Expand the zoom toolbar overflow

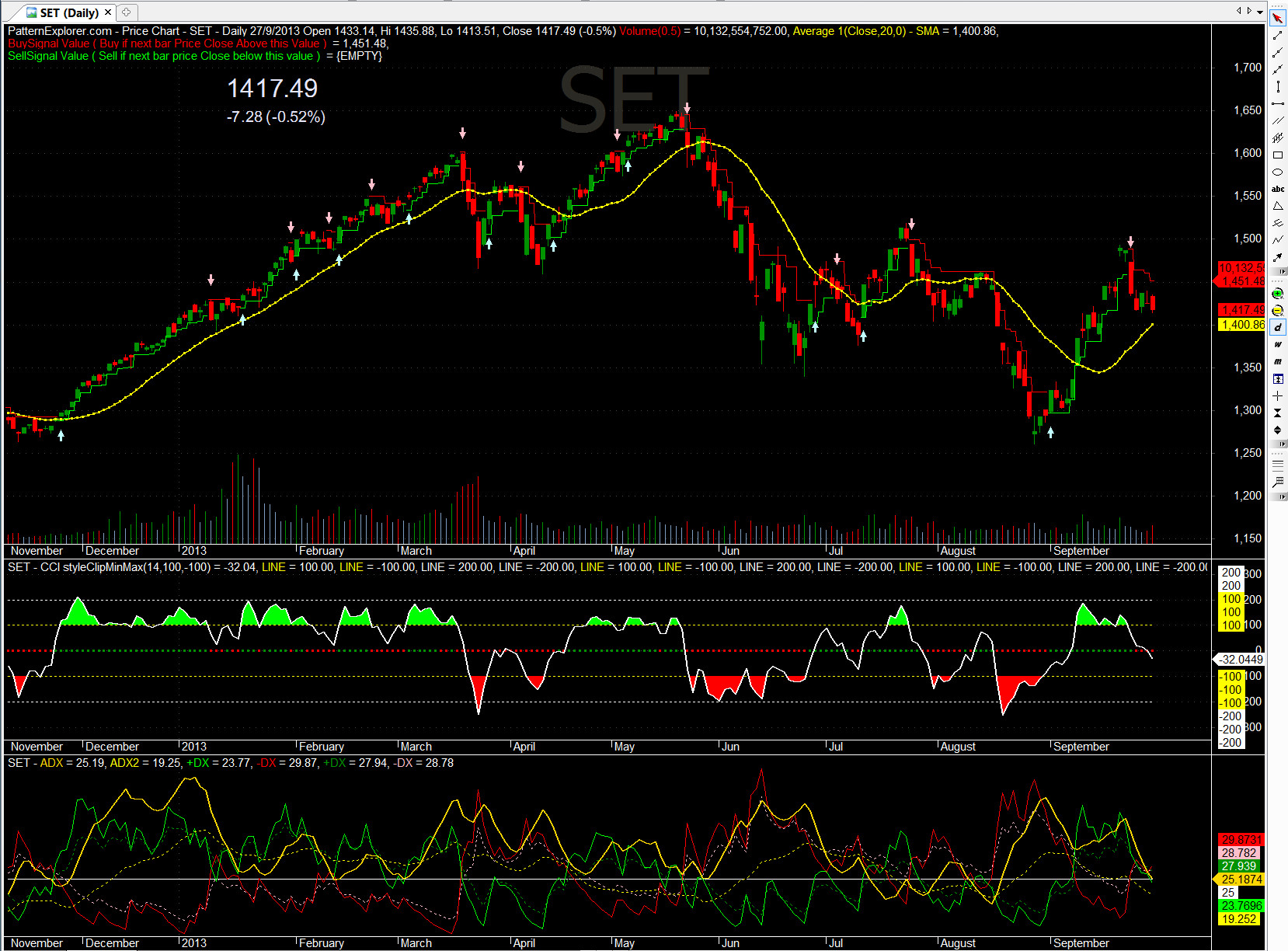tap(1282, 444)
